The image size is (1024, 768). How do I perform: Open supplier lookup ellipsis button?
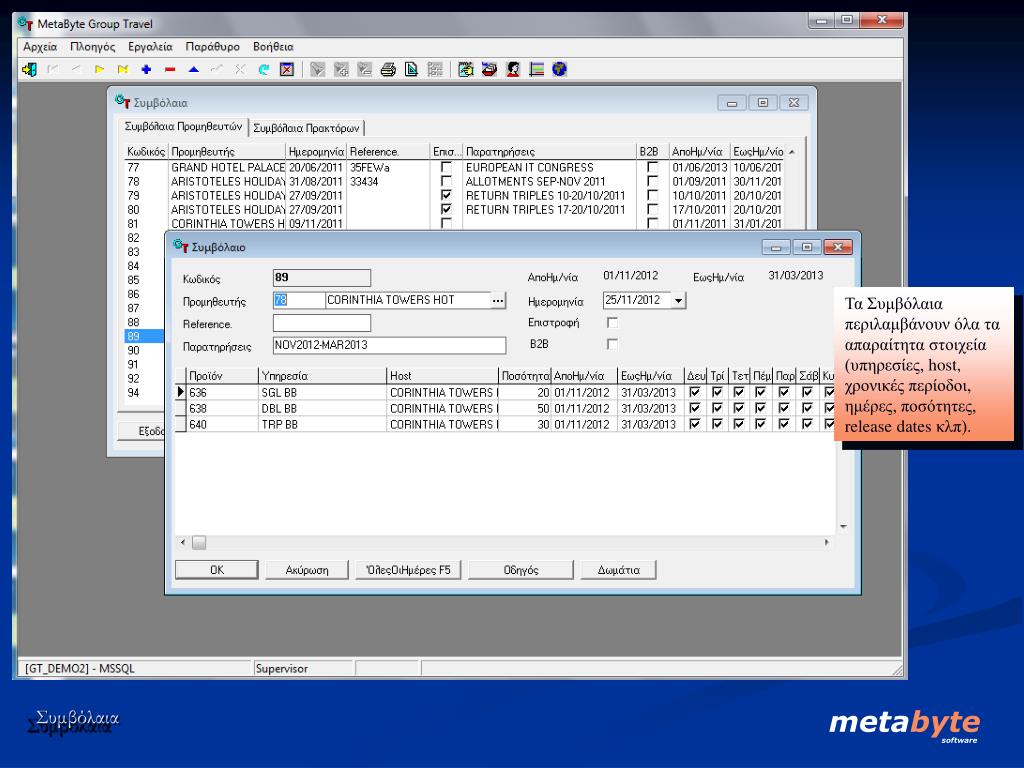498,300
